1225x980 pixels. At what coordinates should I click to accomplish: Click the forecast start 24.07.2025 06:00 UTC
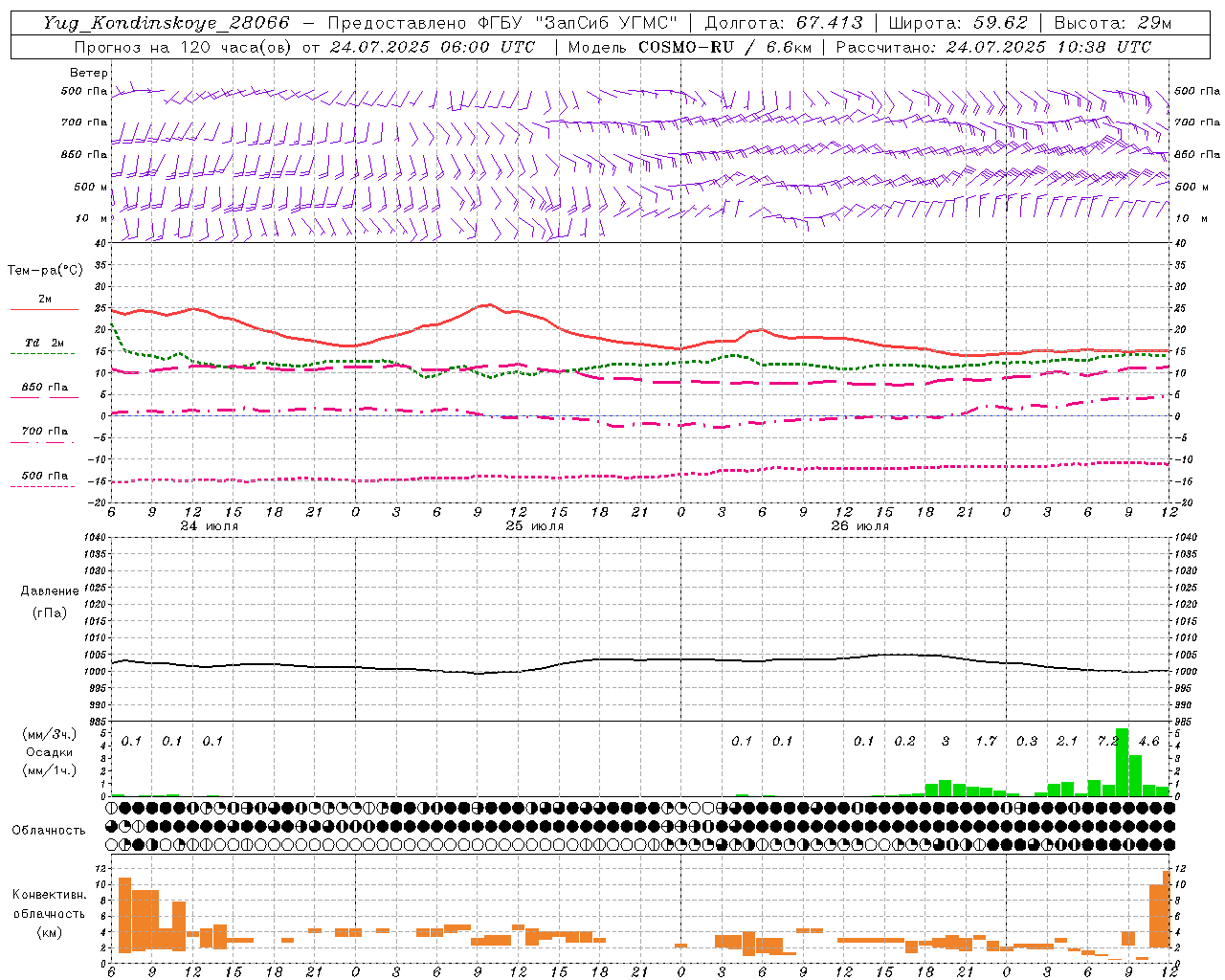click(x=432, y=47)
